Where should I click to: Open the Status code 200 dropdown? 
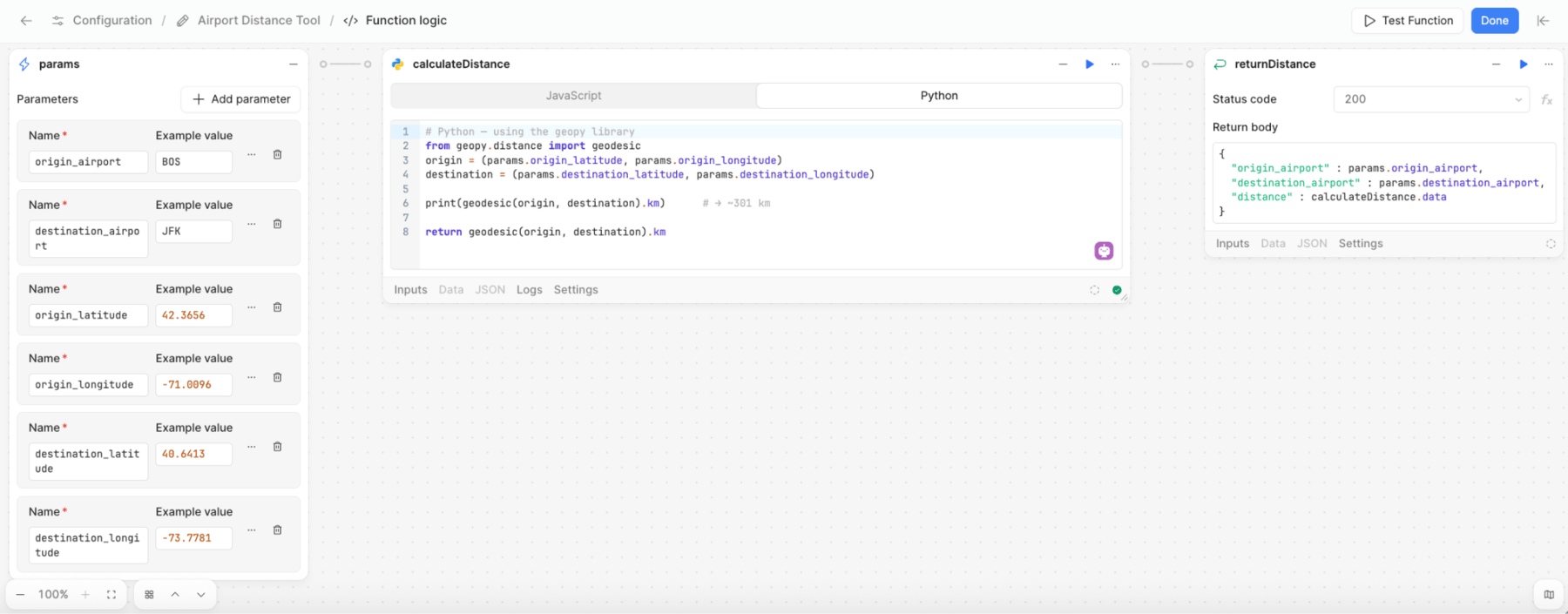click(1431, 99)
